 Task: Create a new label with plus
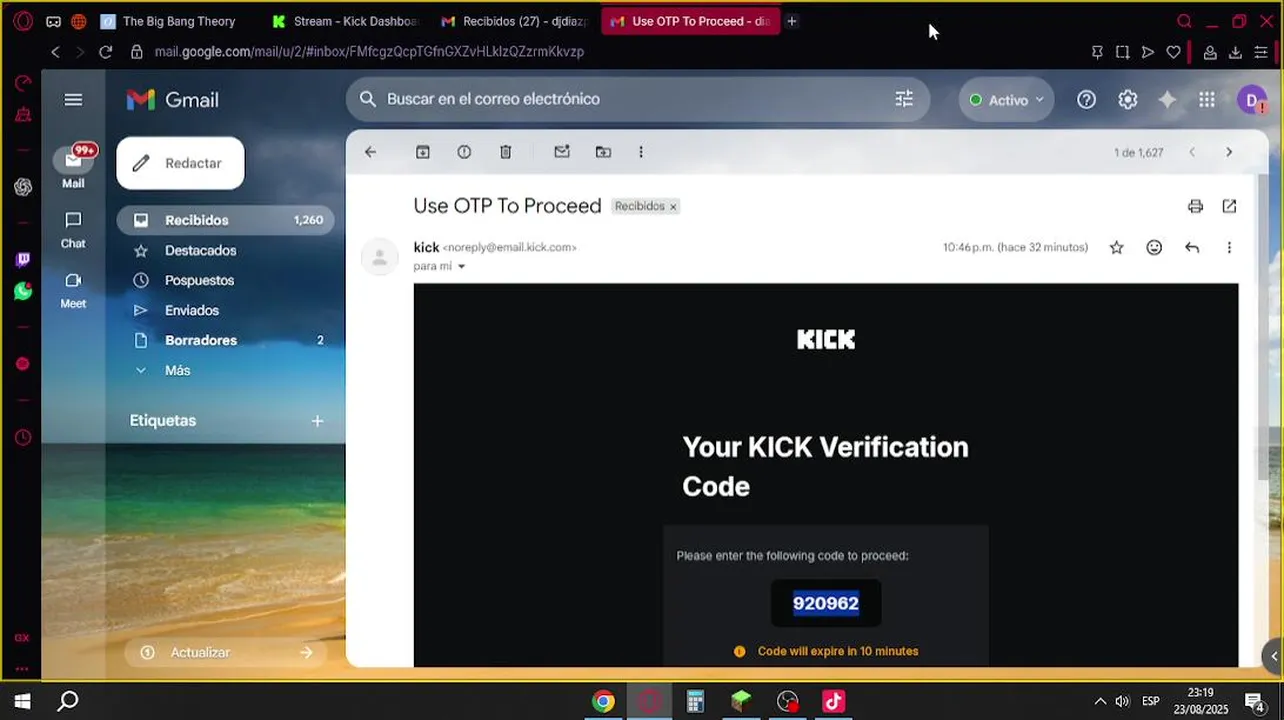[x=317, y=421]
